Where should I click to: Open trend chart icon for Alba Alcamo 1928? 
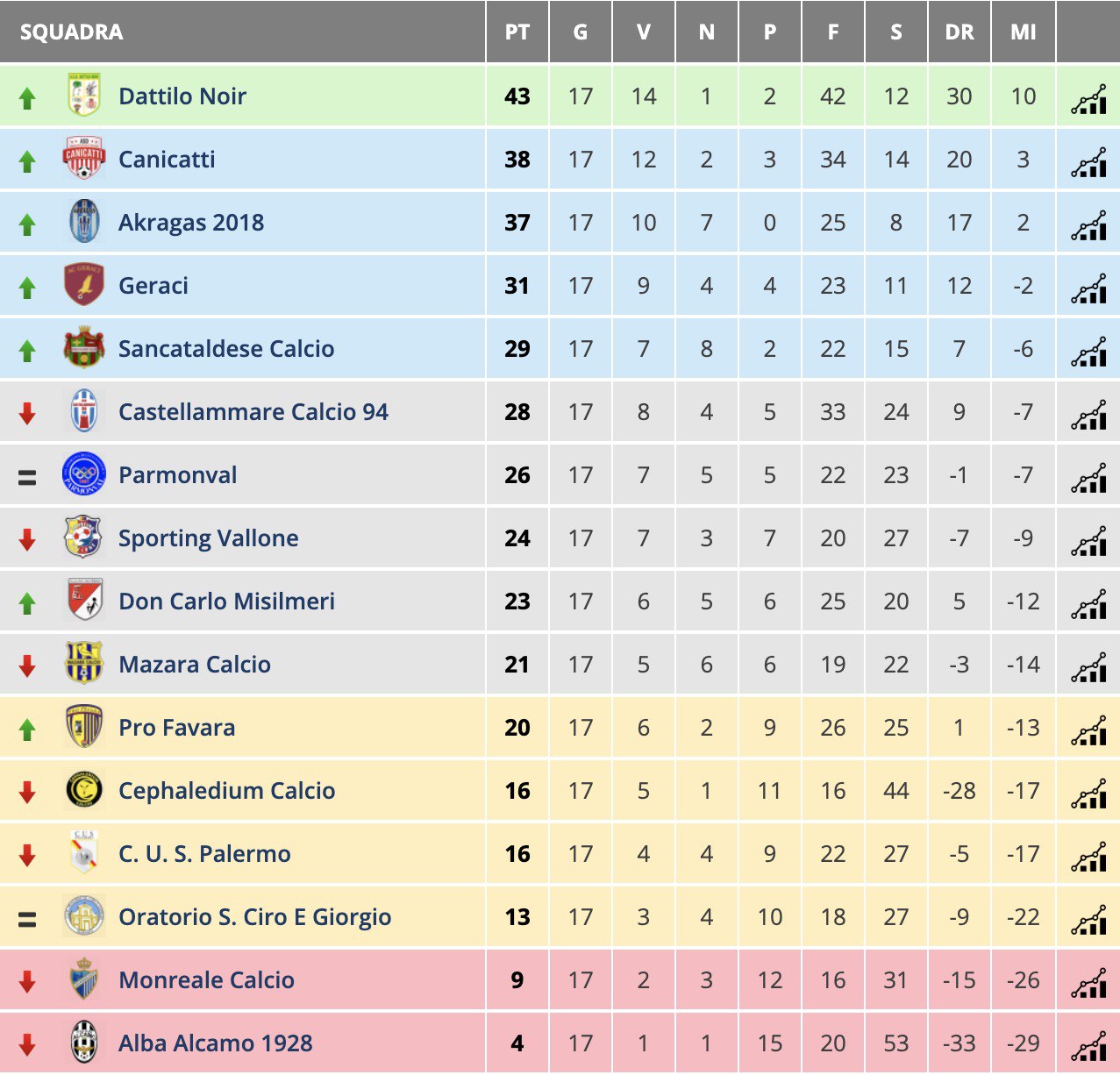(x=1088, y=1046)
